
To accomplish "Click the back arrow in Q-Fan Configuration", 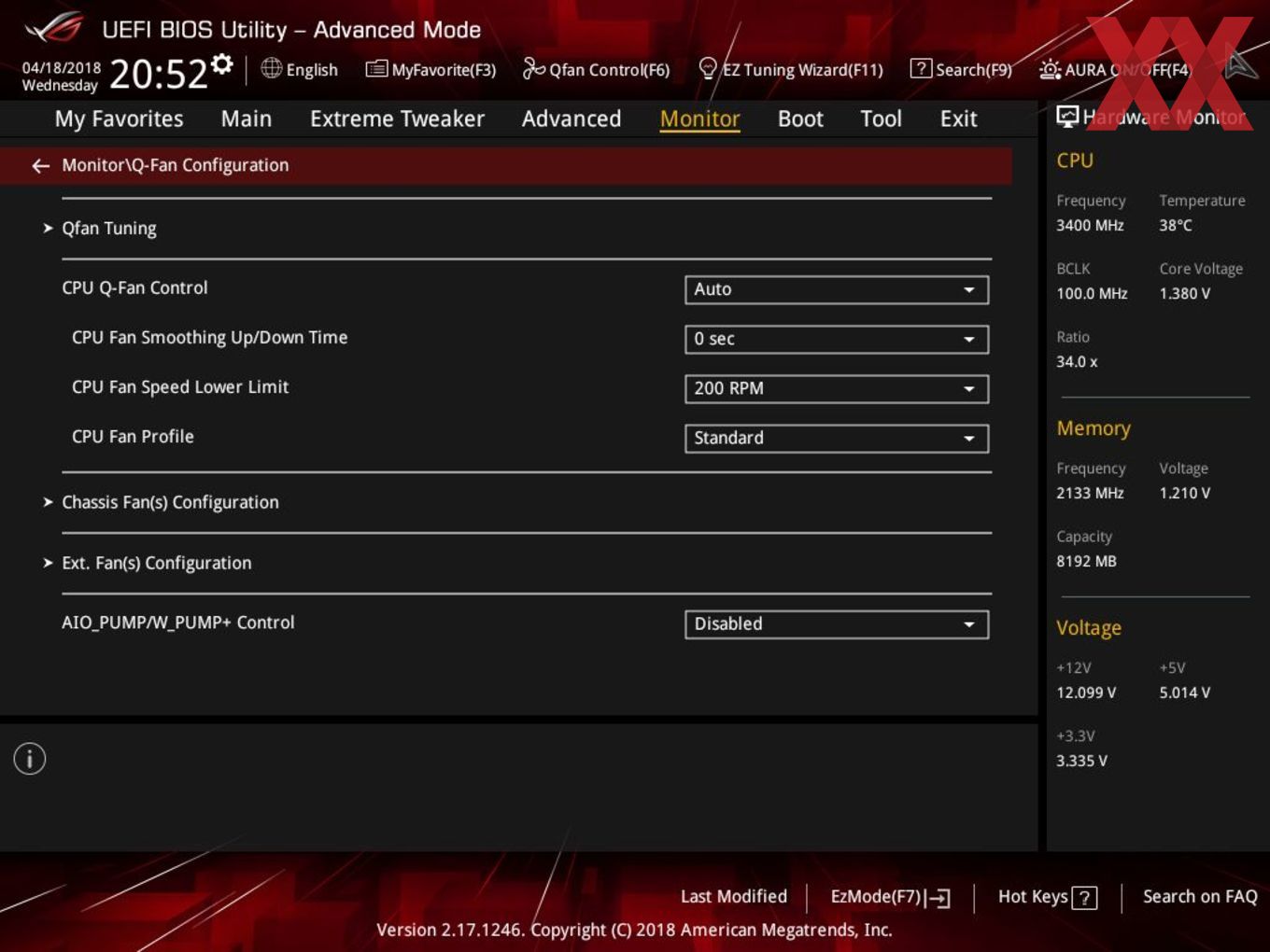I will point(40,165).
